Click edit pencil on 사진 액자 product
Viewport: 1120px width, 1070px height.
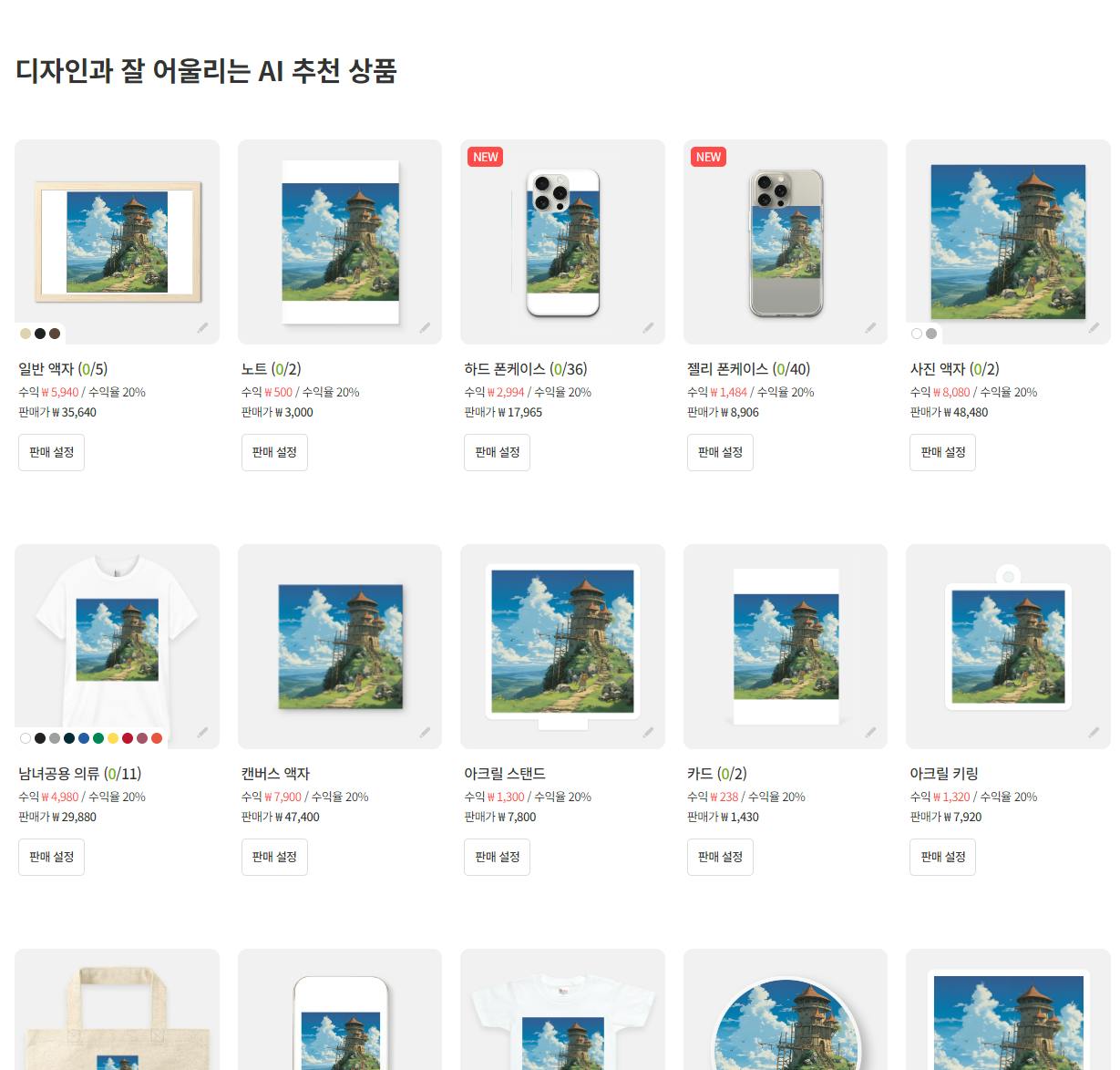click(1094, 327)
